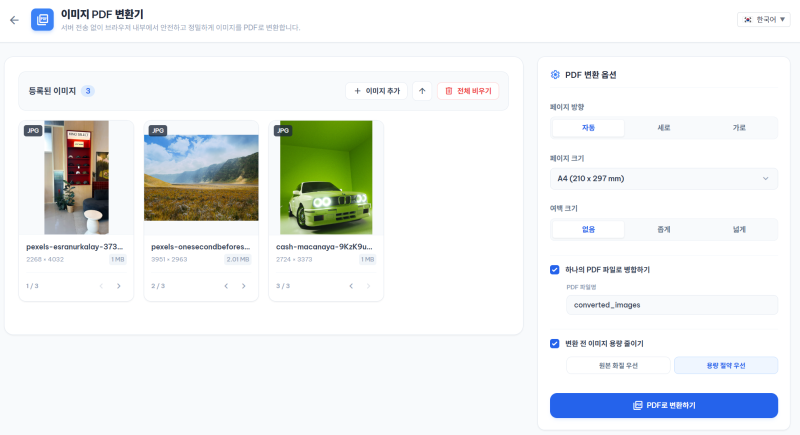Move image 1/3 right with next arrow
Screen dimensions: 800x435
[119, 286]
